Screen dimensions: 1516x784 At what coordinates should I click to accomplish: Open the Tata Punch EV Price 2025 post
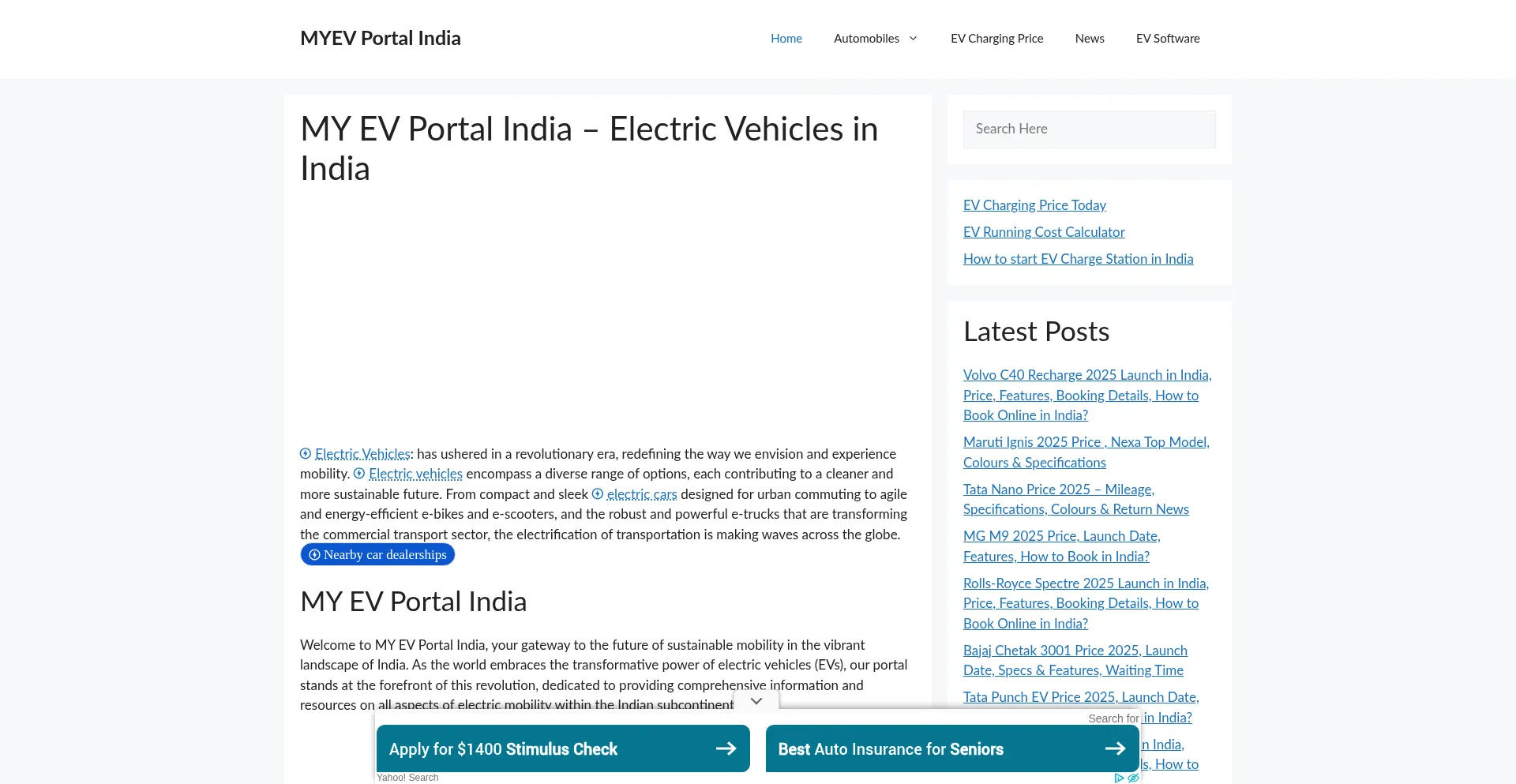point(1081,697)
